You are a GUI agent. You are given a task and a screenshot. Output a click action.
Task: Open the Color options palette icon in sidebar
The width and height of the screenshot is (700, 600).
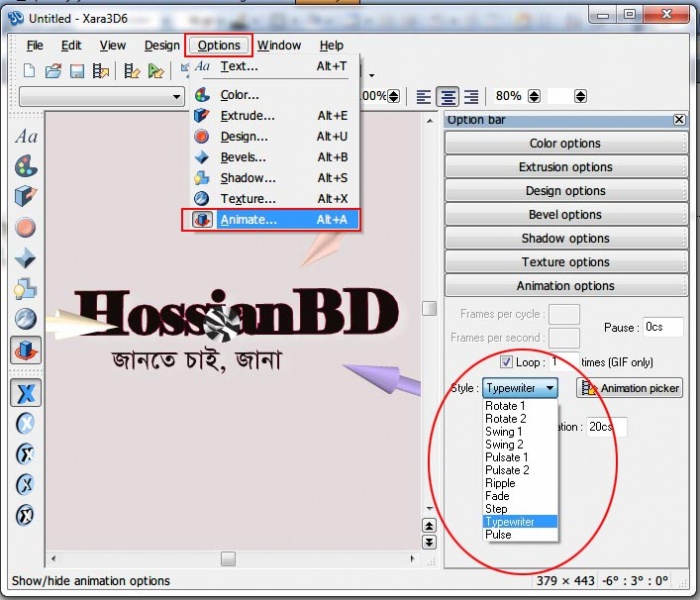(x=26, y=166)
